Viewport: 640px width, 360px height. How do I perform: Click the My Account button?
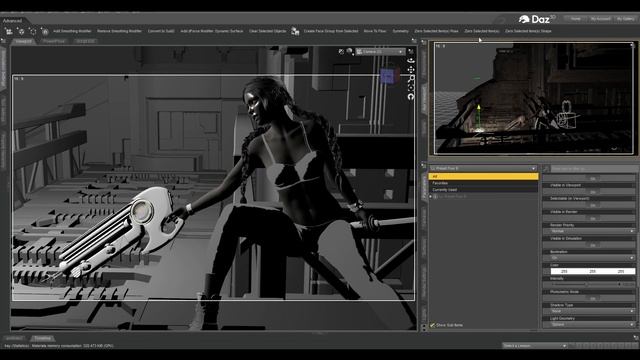click(600, 19)
